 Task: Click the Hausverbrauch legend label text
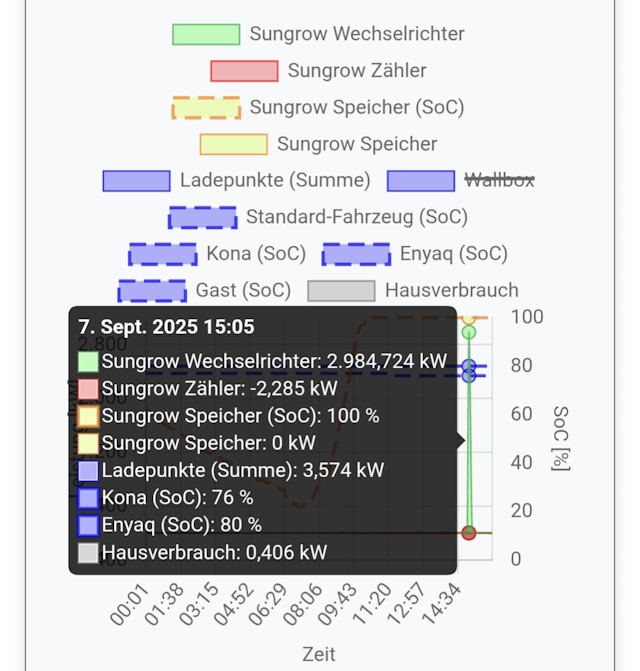coord(452,290)
